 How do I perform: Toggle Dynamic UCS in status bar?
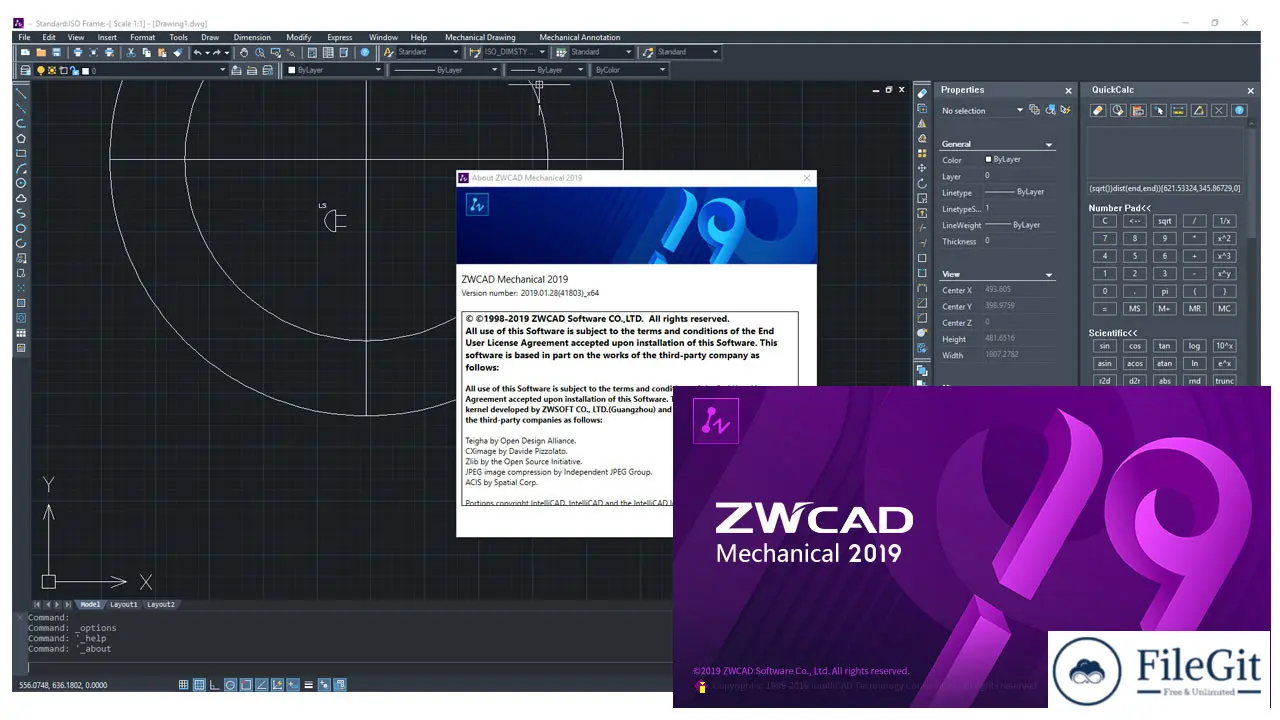tap(277, 685)
